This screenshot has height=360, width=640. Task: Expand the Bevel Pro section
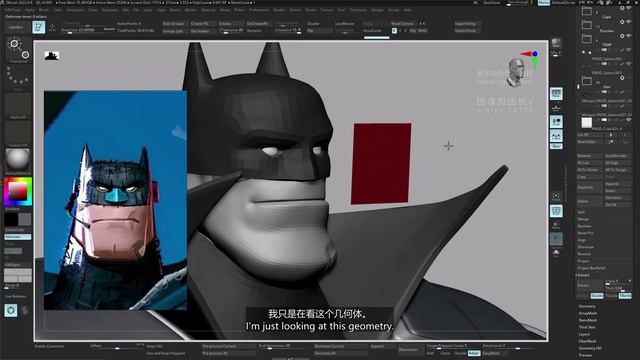point(586,233)
